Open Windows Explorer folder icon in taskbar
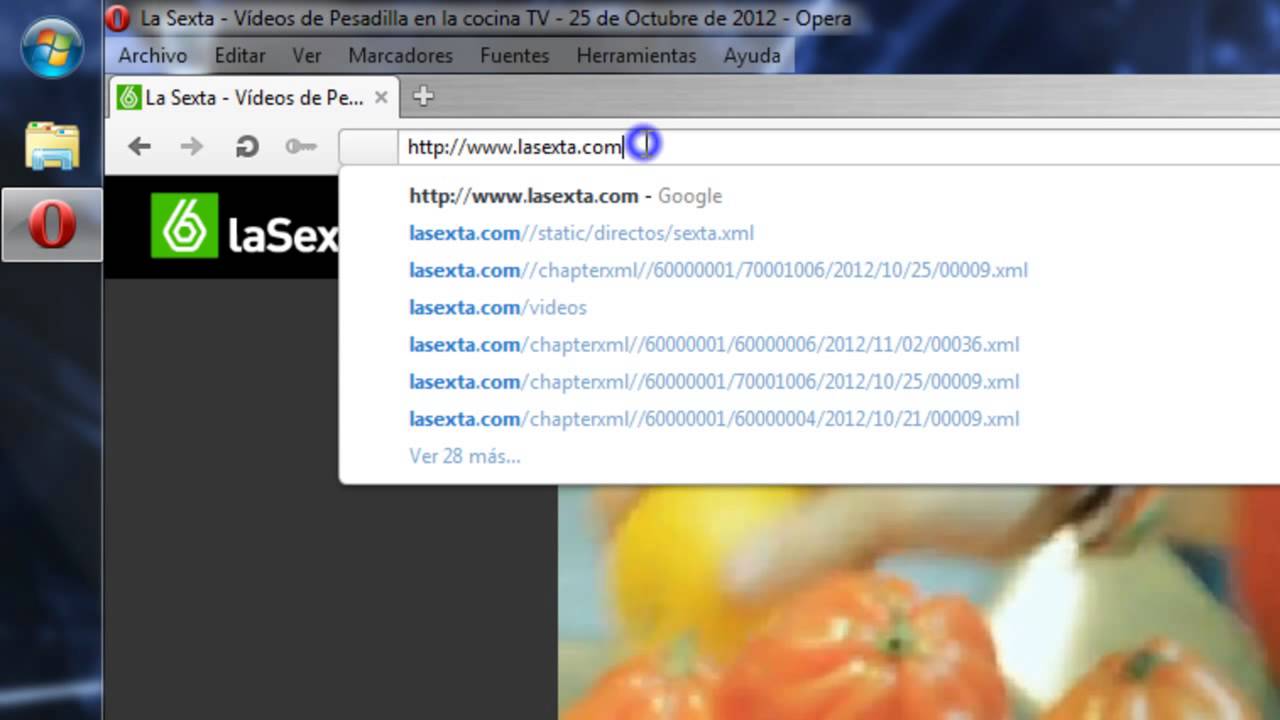Image resolution: width=1280 pixels, height=720 pixels. point(52,146)
